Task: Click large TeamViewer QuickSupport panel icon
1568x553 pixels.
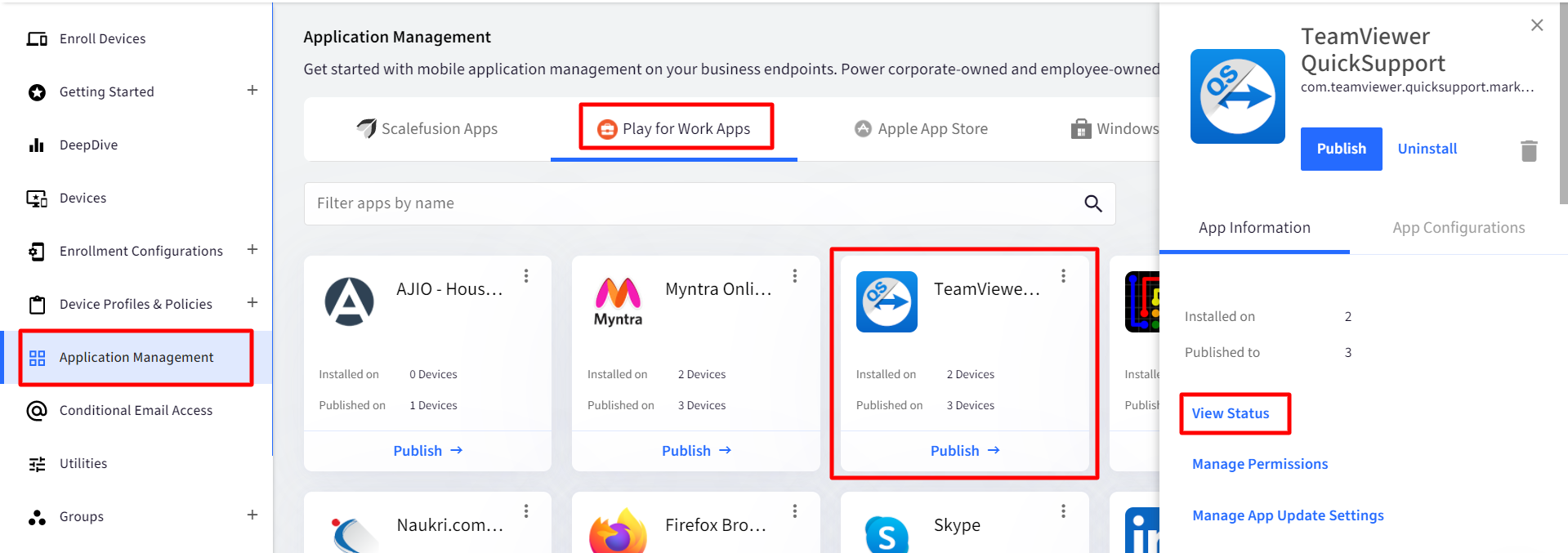Action: pos(1237,96)
